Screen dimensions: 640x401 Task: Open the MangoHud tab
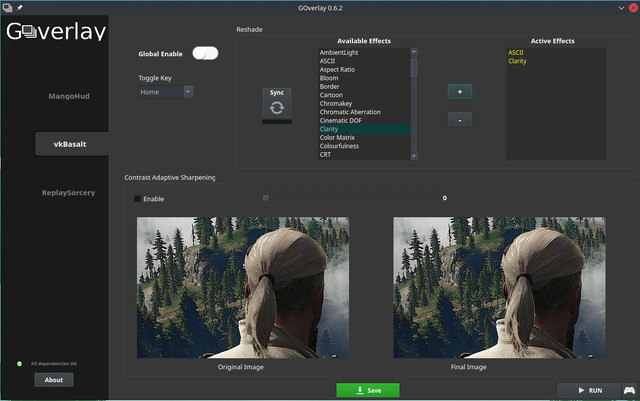69,97
